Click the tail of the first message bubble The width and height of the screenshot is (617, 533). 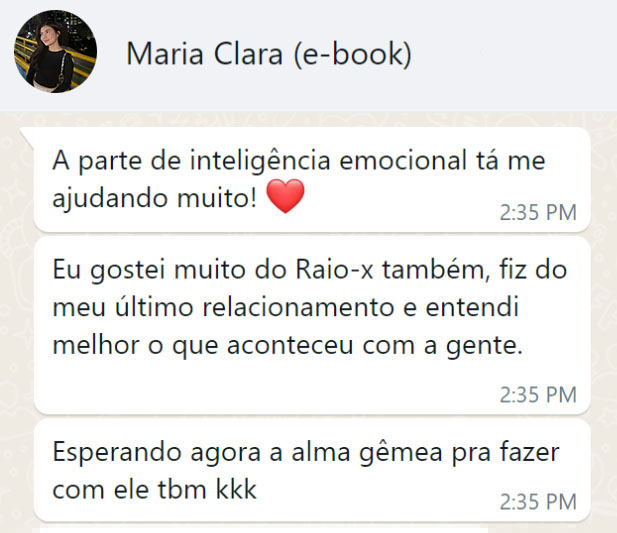[x=28, y=136]
